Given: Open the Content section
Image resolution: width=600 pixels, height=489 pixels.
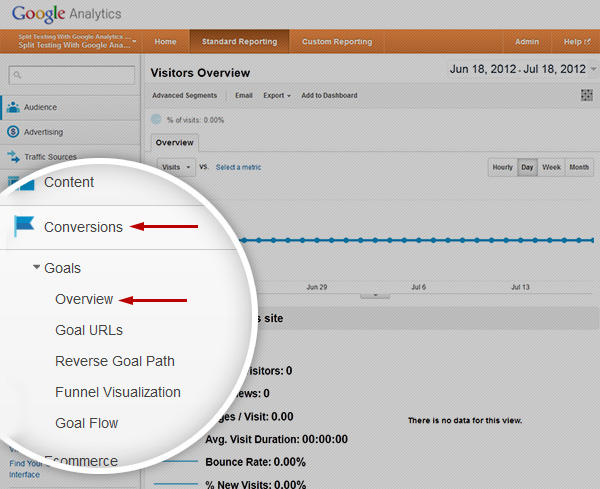Looking at the screenshot, I should (69, 182).
